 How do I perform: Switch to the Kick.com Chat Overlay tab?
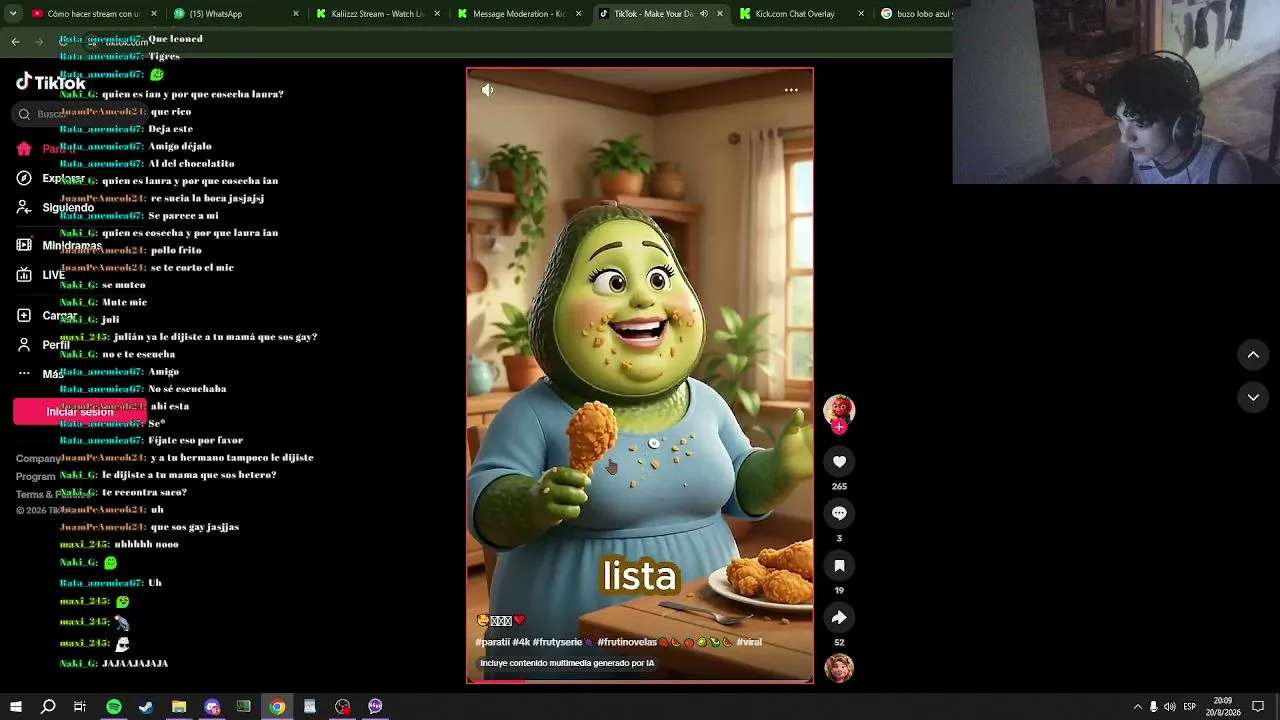coord(803,14)
